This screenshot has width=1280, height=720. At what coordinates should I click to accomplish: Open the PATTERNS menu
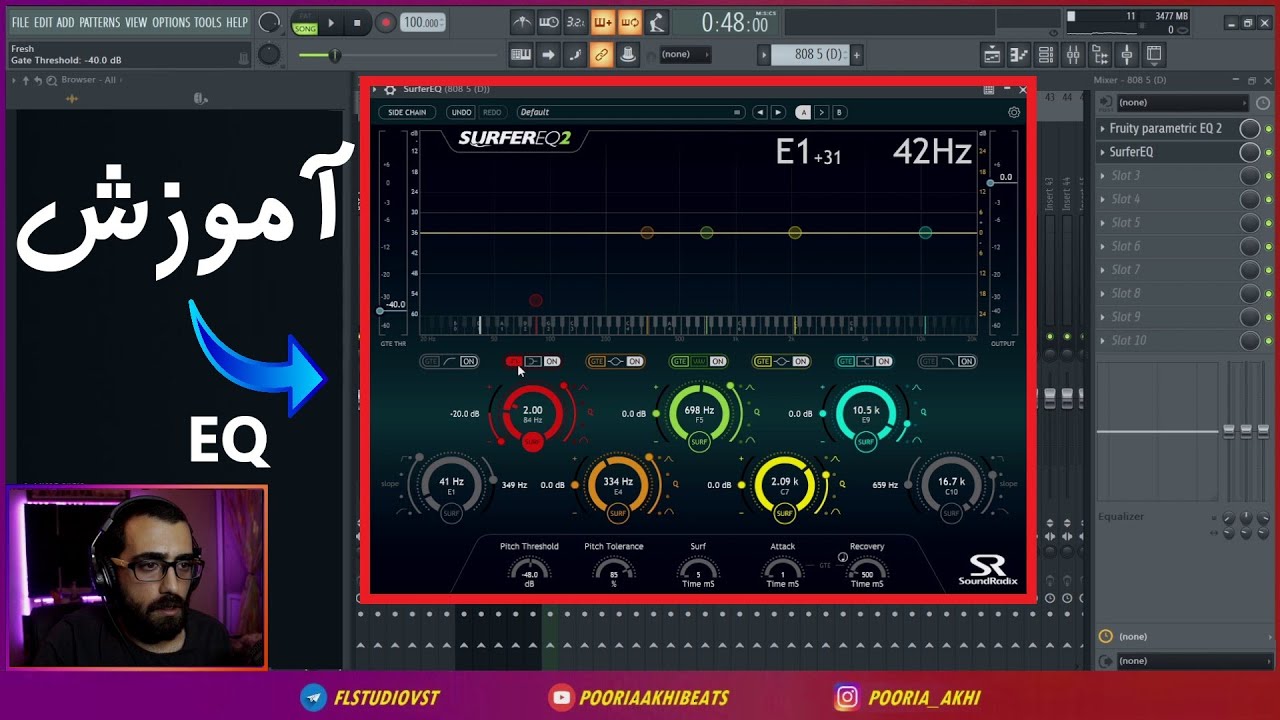tap(100, 22)
